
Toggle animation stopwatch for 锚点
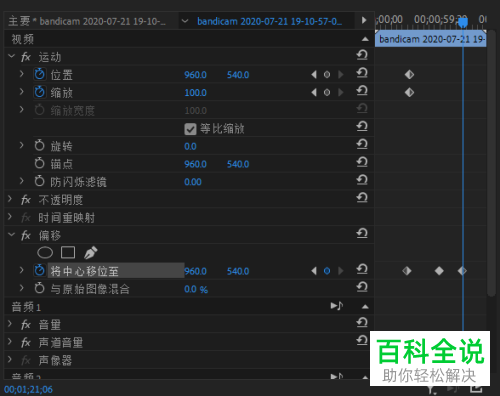coord(40,163)
